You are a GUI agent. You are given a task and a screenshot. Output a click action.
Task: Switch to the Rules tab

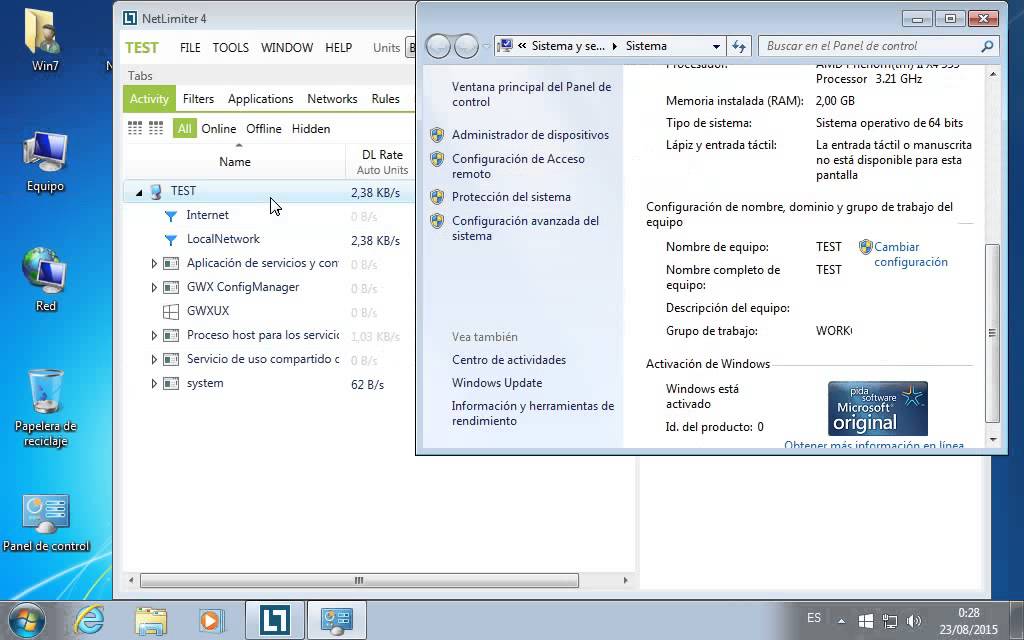[x=385, y=99]
